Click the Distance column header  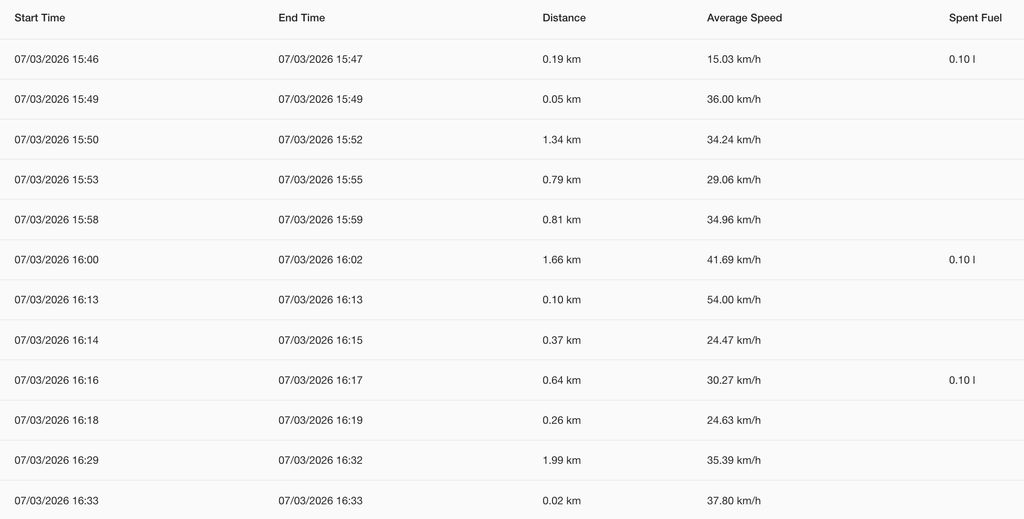pyautogui.click(x=564, y=18)
